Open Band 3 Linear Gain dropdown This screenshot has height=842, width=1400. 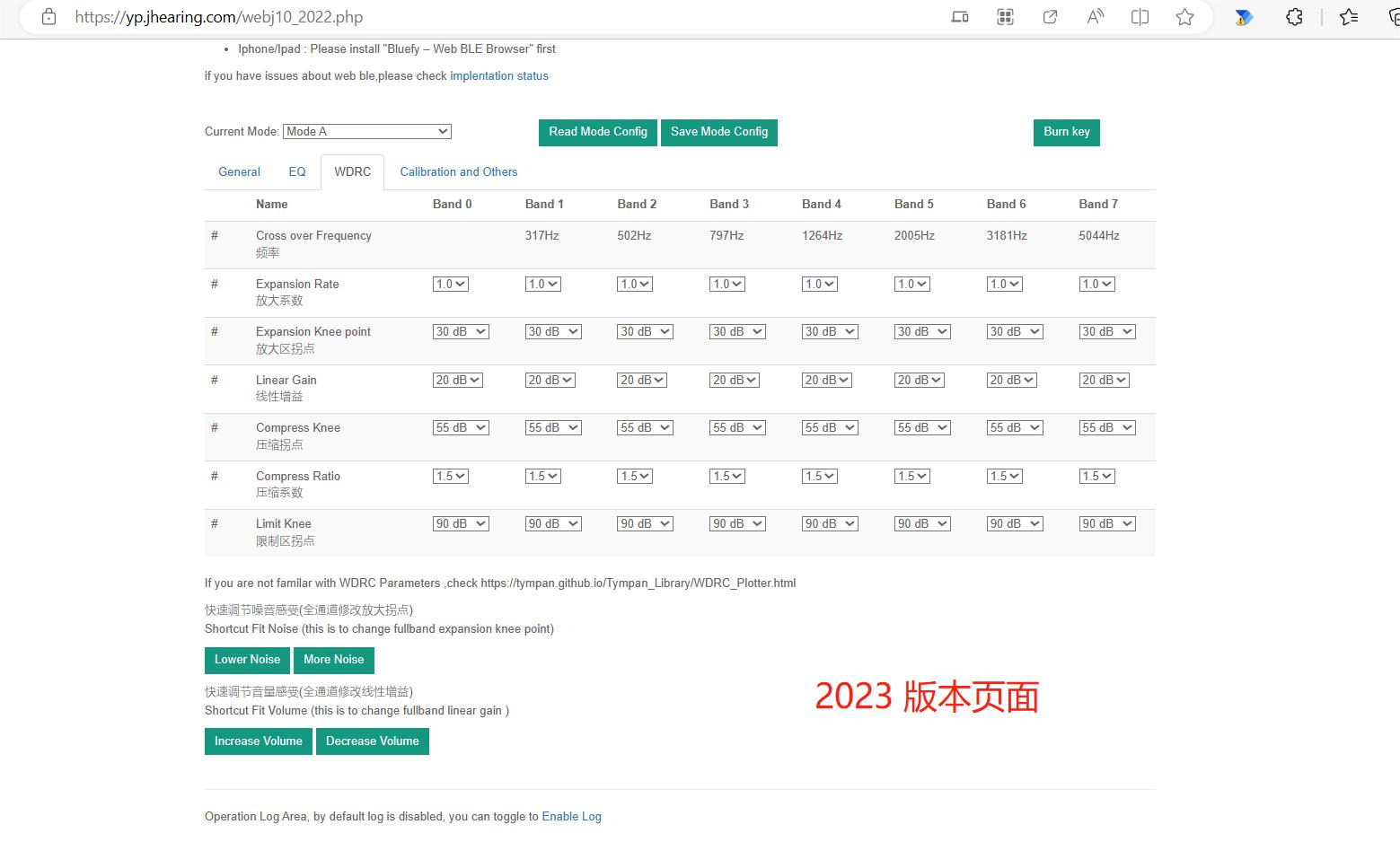pos(734,380)
